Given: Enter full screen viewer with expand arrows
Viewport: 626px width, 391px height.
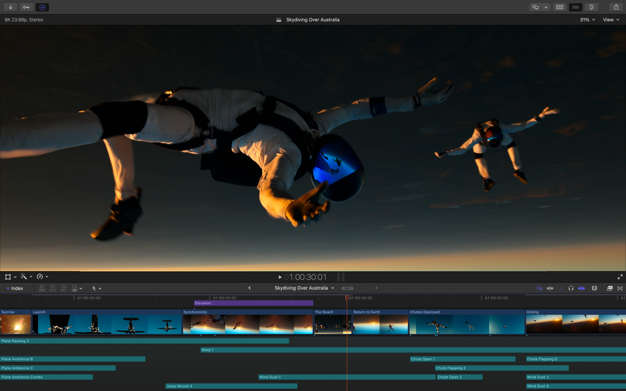Looking at the screenshot, I should click(620, 276).
